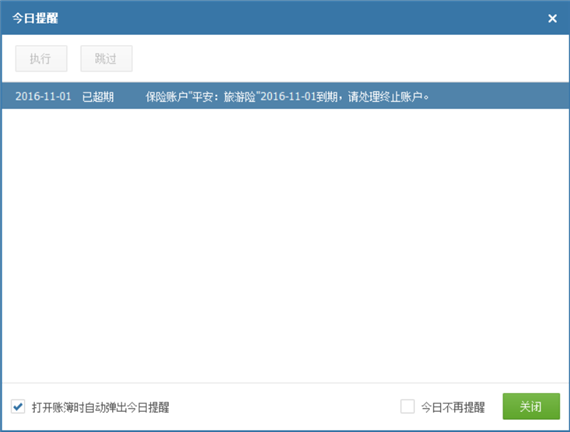570x432 pixels.
Task: Click the blank toolbar space right of 跳过
Action: [x=349, y=59]
